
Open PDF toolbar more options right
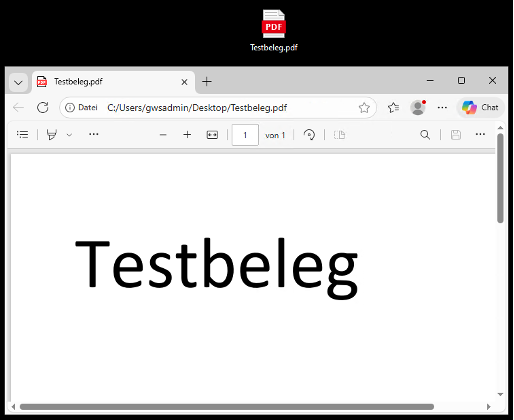click(480, 134)
